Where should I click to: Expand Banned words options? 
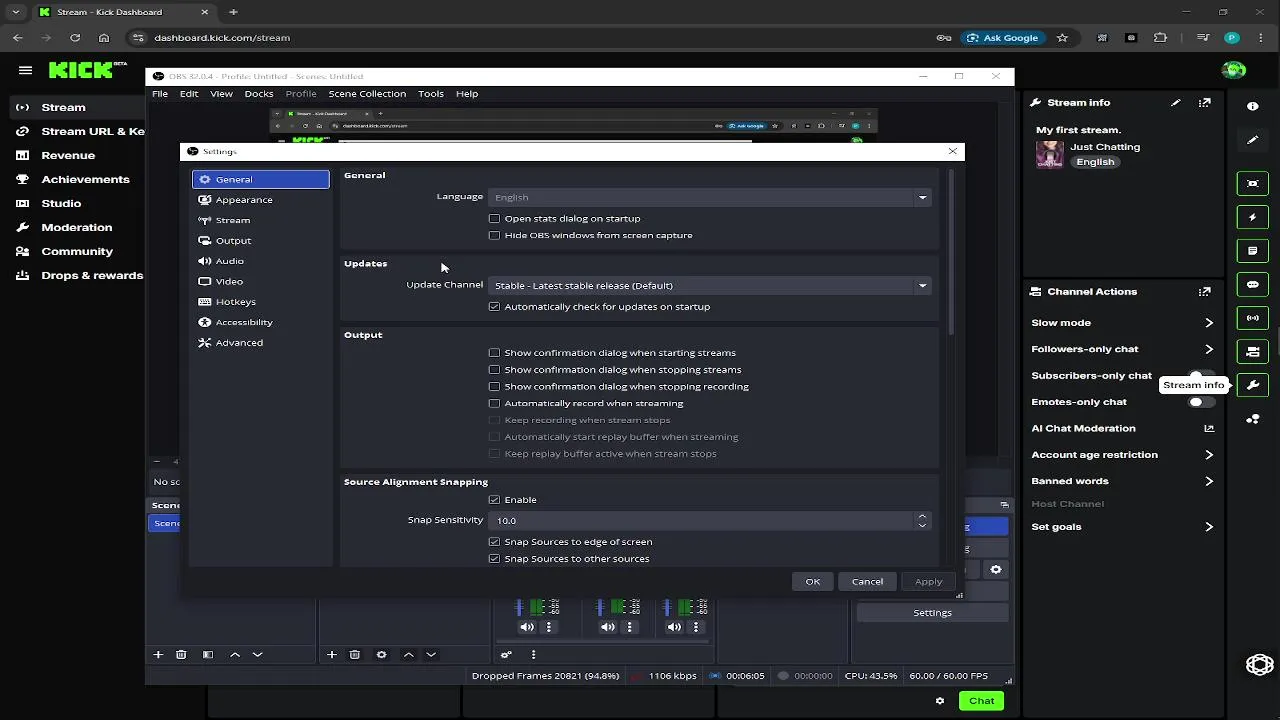pyautogui.click(x=1209, y=481)
